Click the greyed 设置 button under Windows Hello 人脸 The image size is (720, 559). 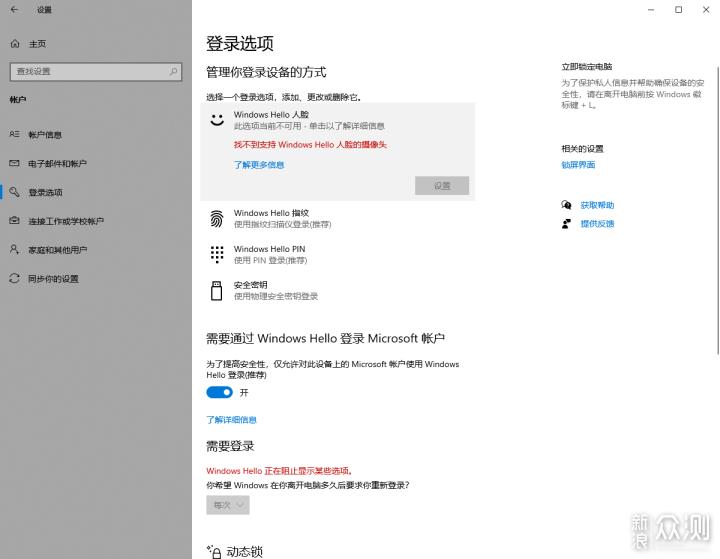(x=442, y=186)
